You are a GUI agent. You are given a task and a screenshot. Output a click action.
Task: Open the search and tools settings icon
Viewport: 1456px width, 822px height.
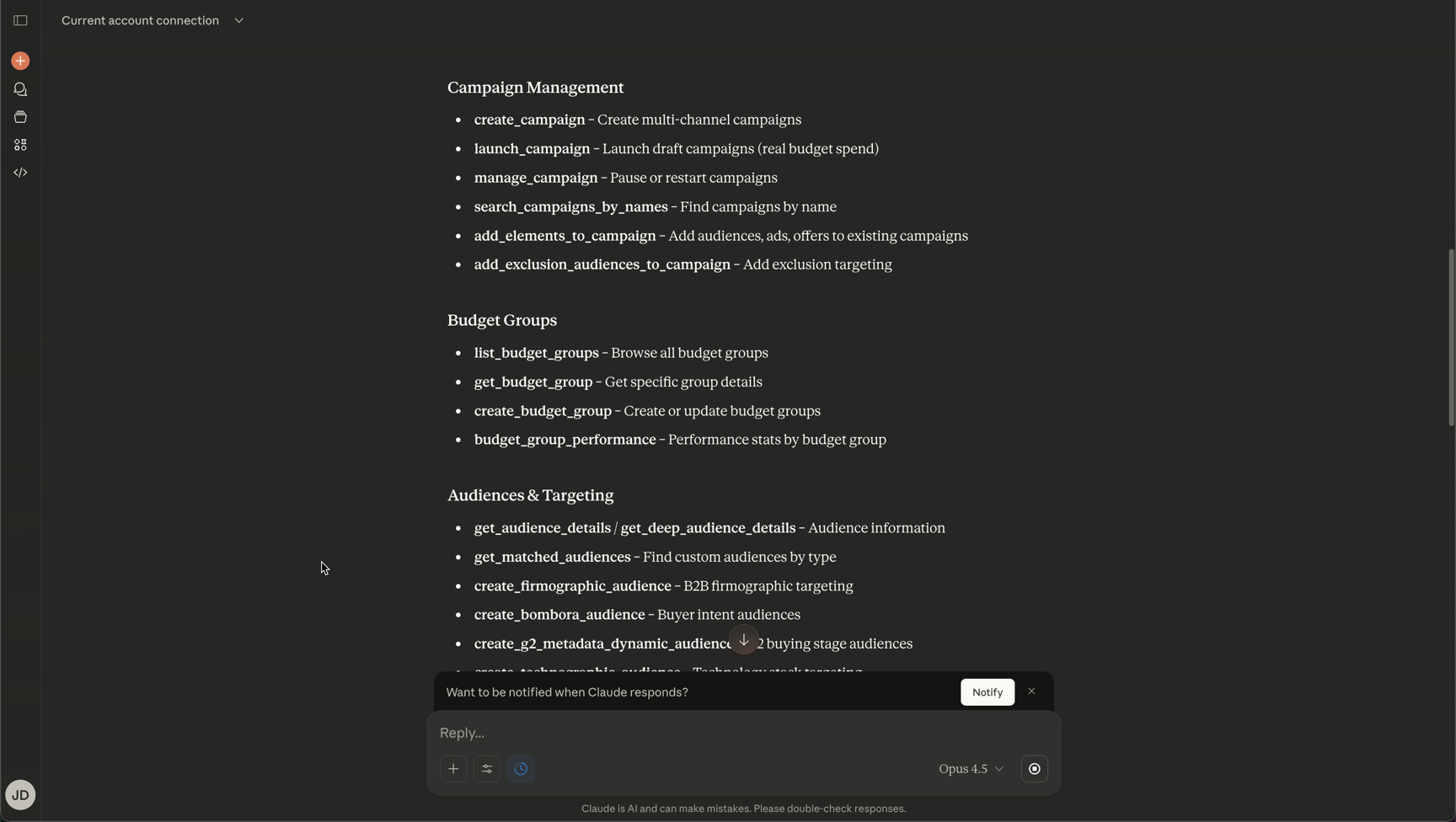click(487, 769)
